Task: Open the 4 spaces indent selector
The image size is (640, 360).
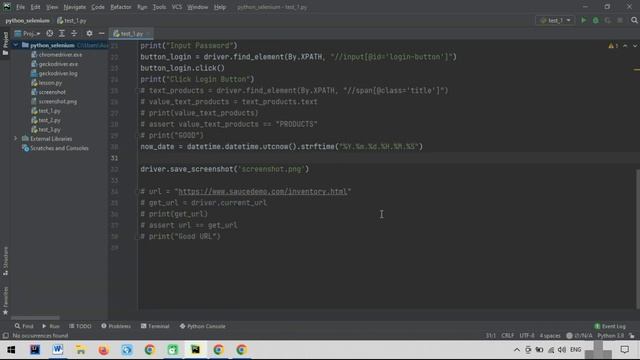Action: 550,336
